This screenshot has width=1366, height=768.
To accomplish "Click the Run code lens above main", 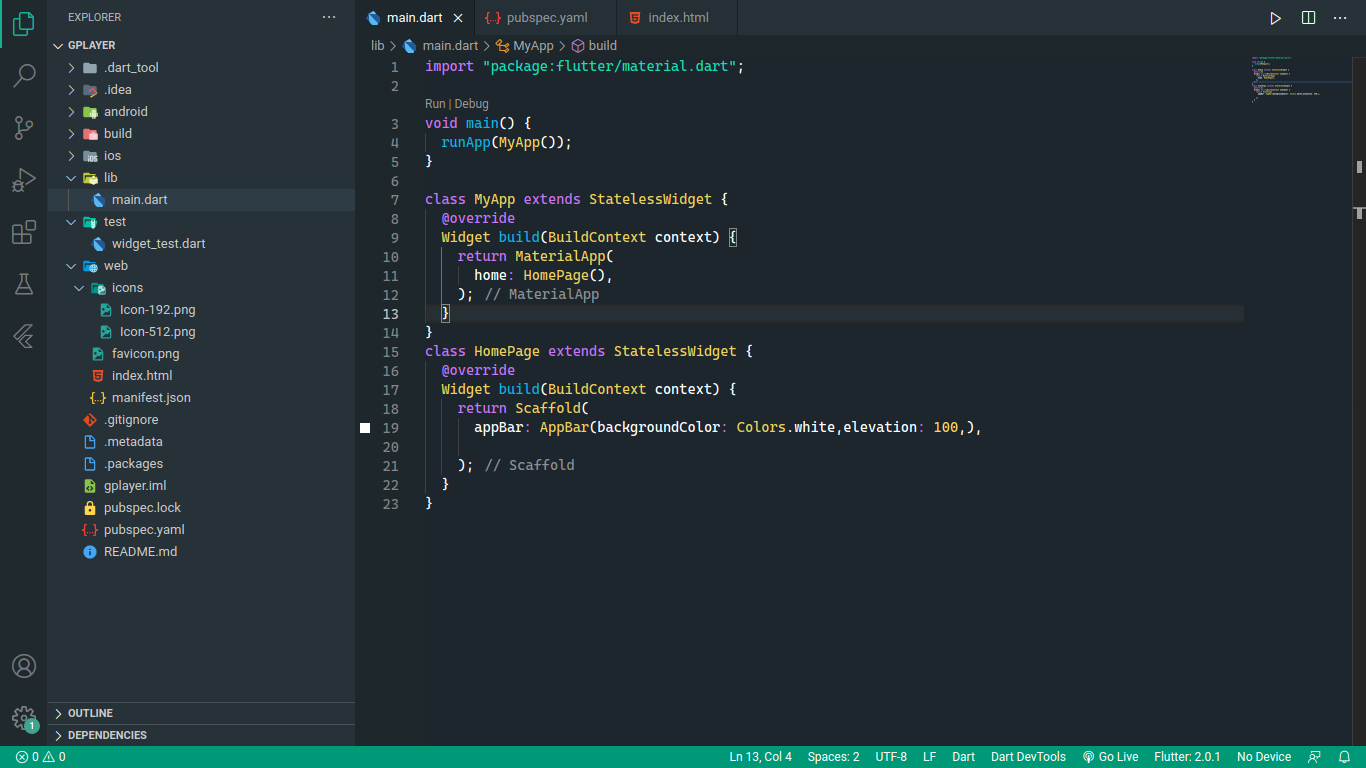I will (435, 104).
